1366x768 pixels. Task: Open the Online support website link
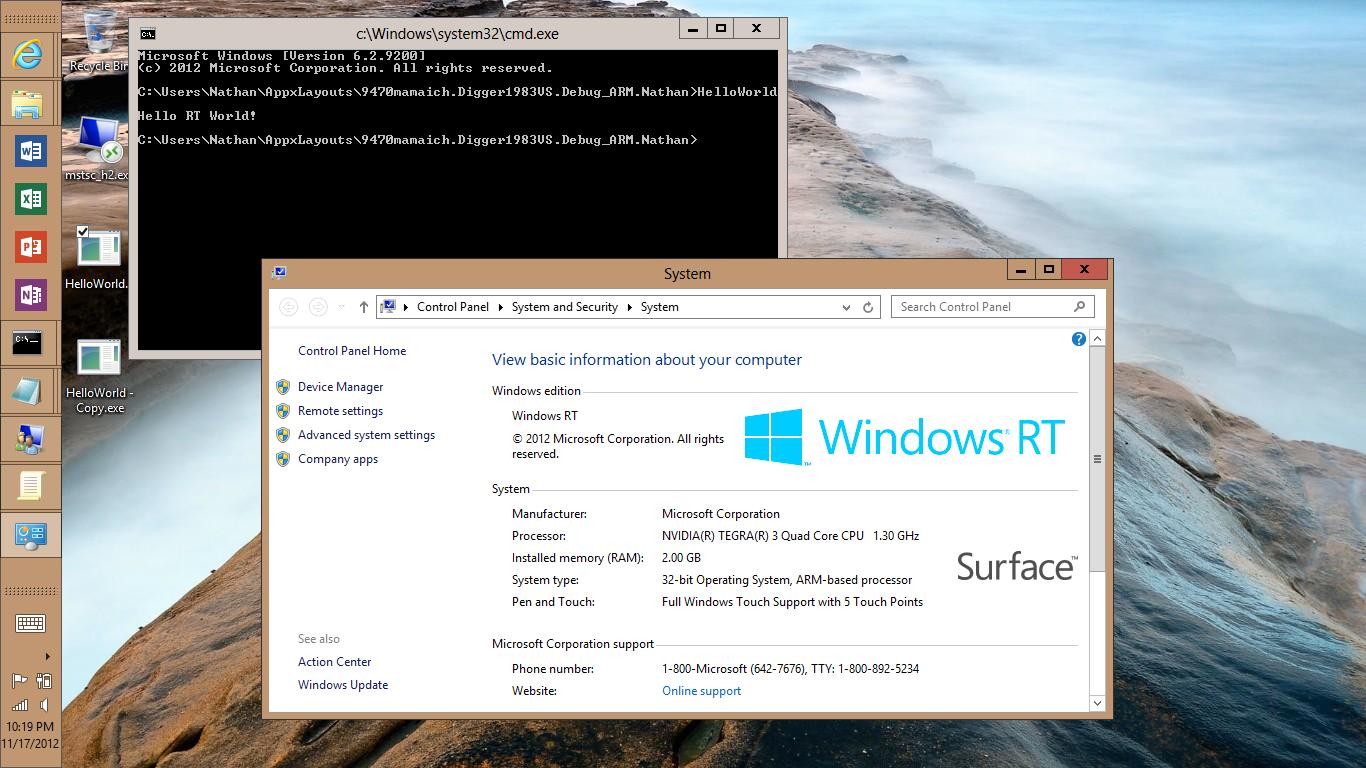702,691
